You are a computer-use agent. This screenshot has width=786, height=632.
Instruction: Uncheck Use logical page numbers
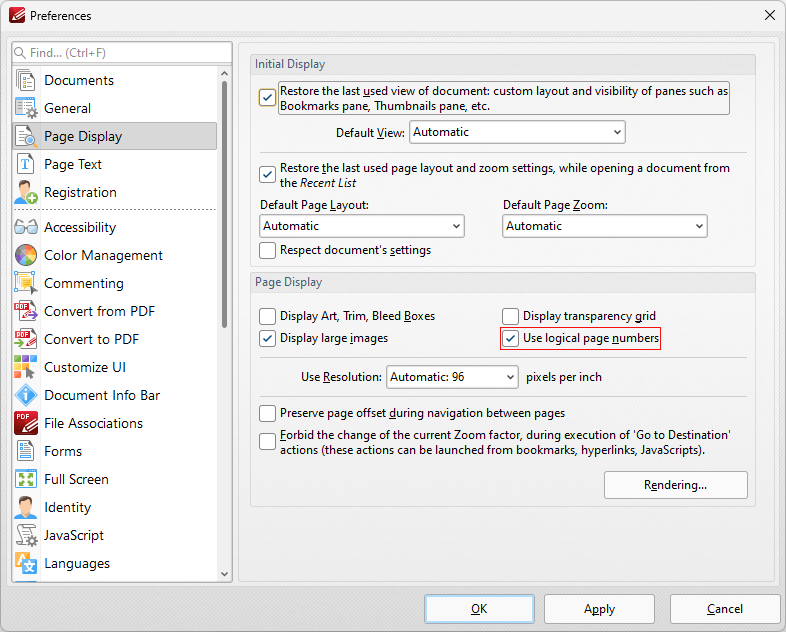pos(510,338)
